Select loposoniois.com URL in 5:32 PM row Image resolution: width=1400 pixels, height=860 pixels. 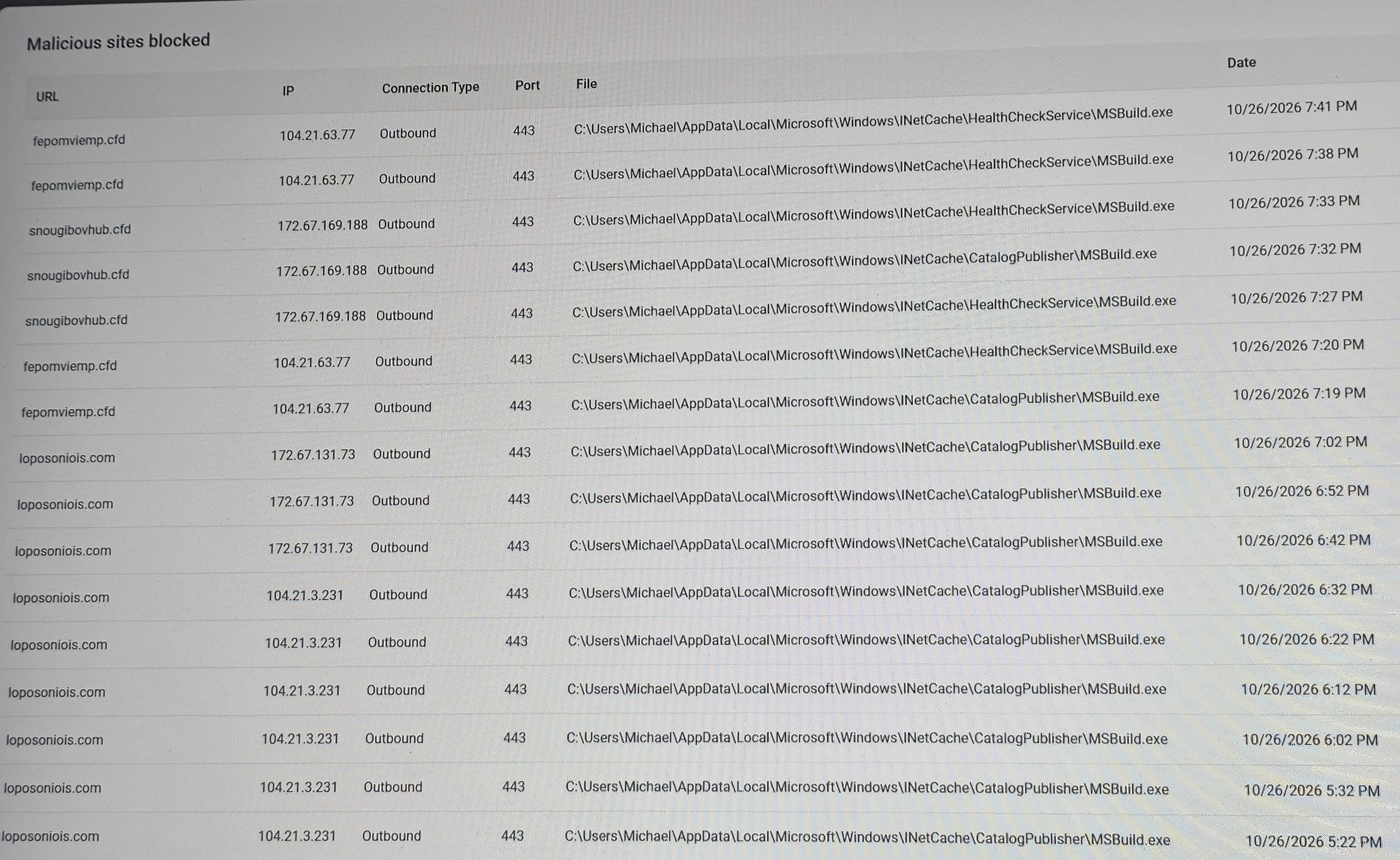pyautogui.click(x=52, y=789)
